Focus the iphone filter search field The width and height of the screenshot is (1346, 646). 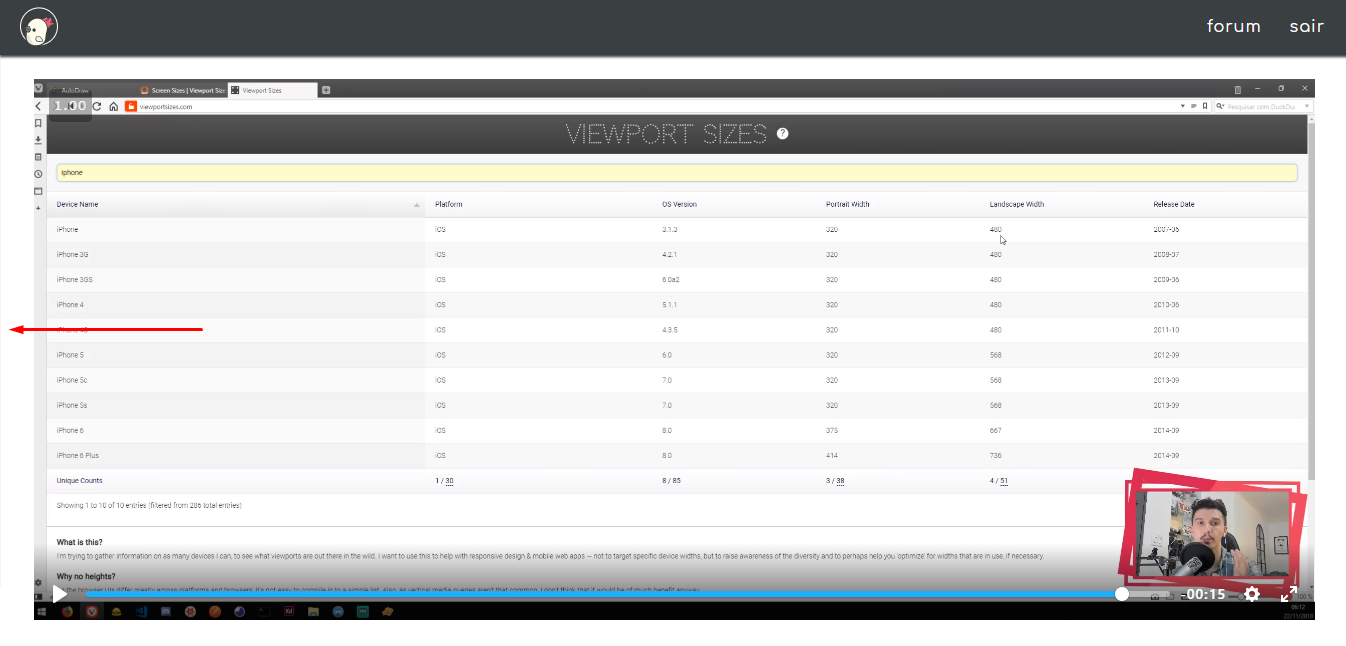tap(677, 173)
